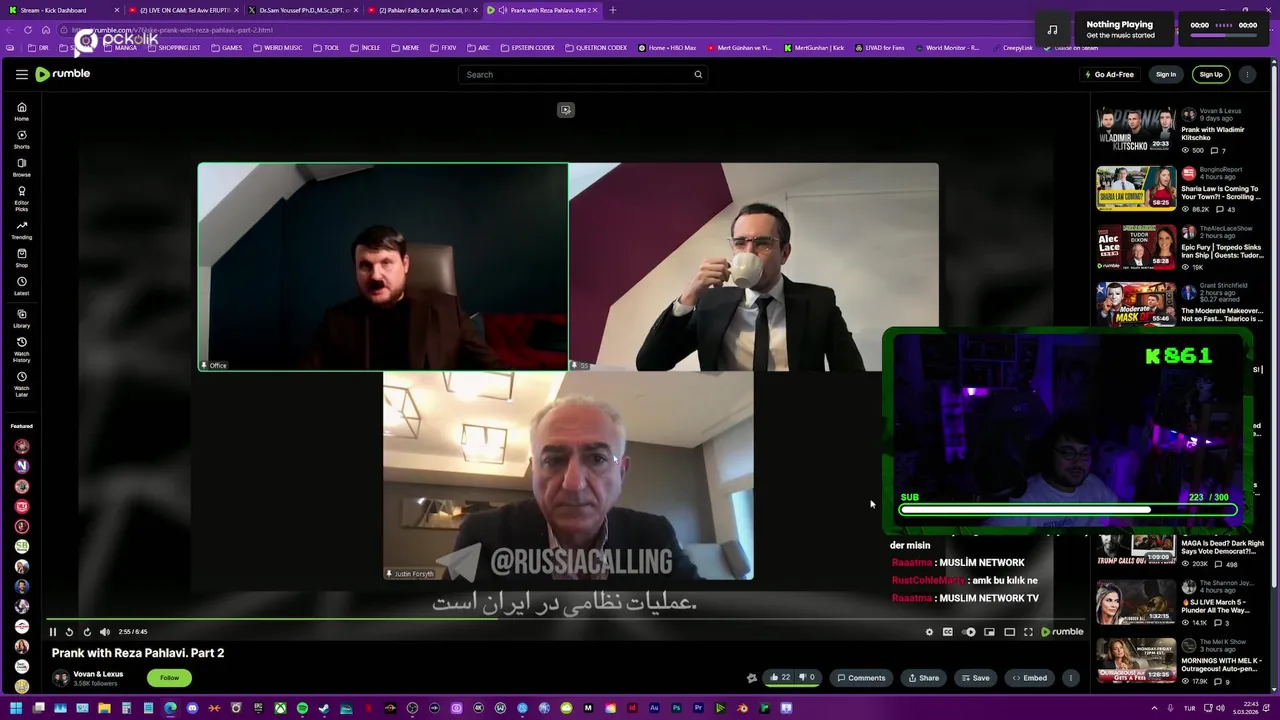Open video player settings gear
Image resolution: width=1280 pixels, height=720 pixels.
pyautogui.click(x=929, y=632)
